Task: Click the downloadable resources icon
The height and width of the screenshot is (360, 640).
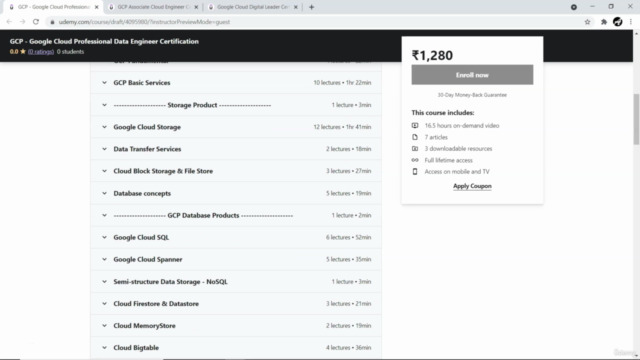Action: pos(415,149)
